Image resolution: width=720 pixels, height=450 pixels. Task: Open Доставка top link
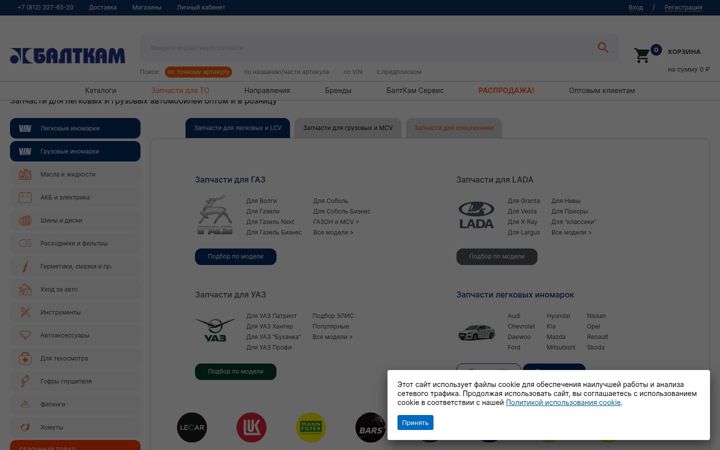tap(102, 7)
